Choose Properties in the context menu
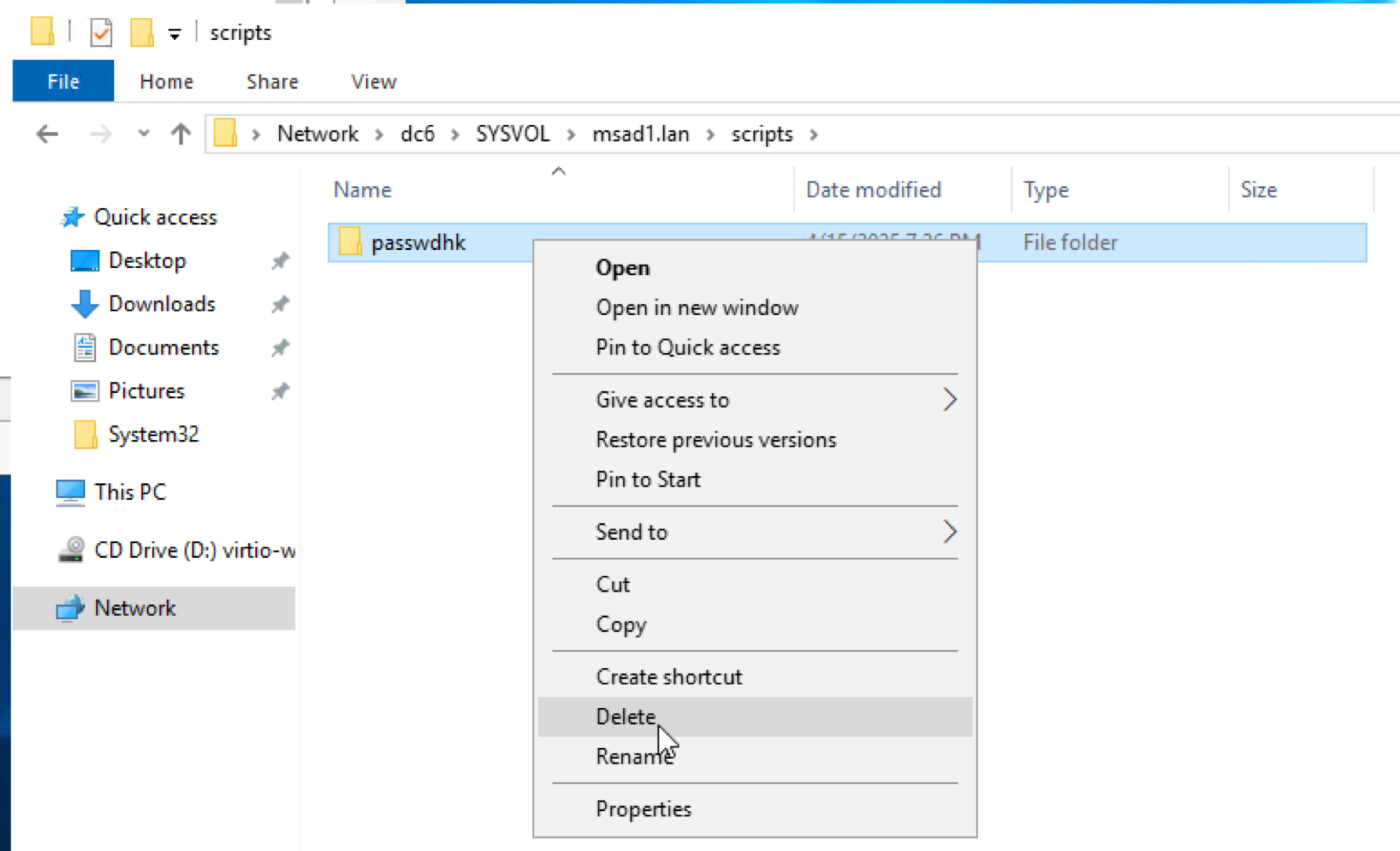 [x=643, y=809]
